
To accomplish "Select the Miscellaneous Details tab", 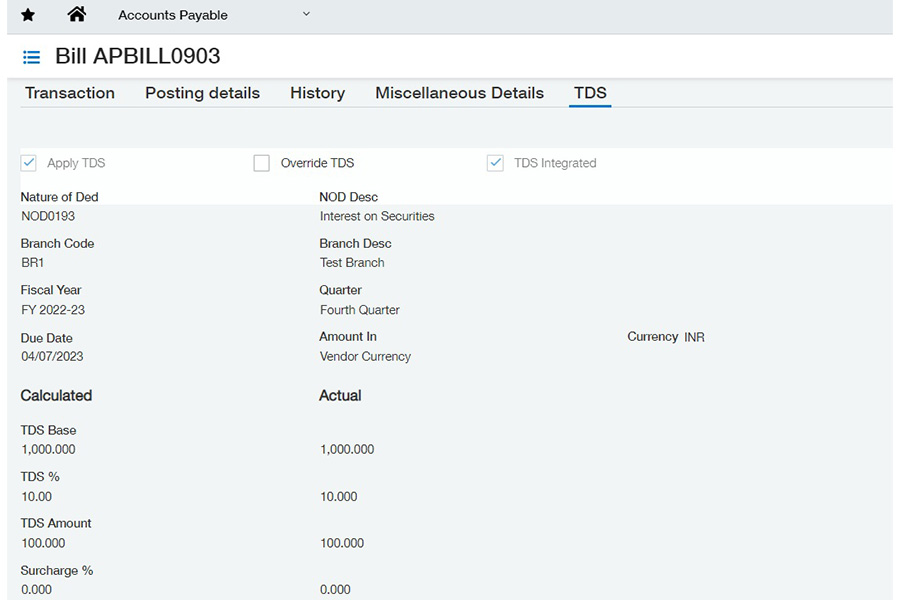I will tap(459, 93).
